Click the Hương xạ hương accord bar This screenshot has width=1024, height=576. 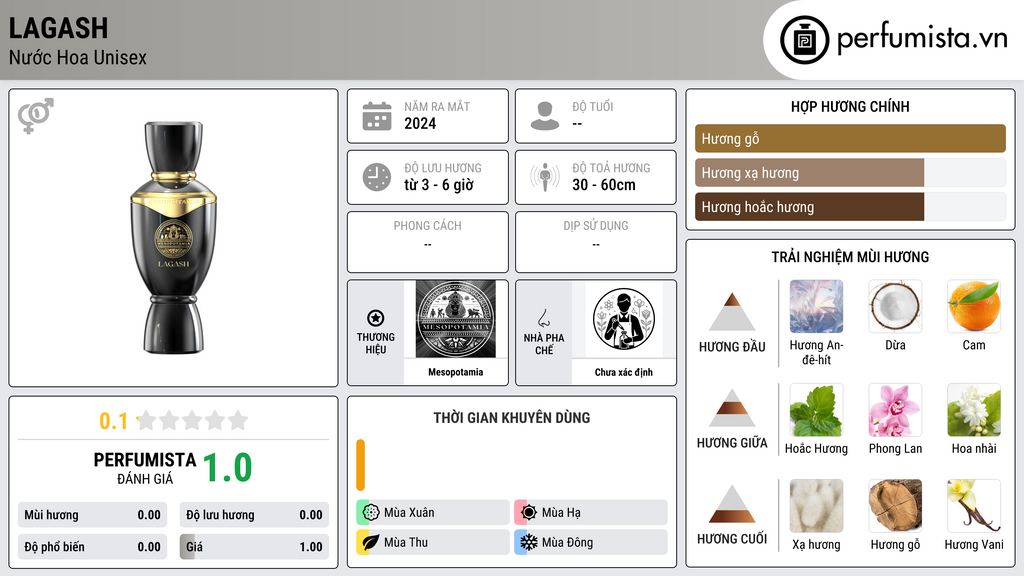[x=850, y=172]
